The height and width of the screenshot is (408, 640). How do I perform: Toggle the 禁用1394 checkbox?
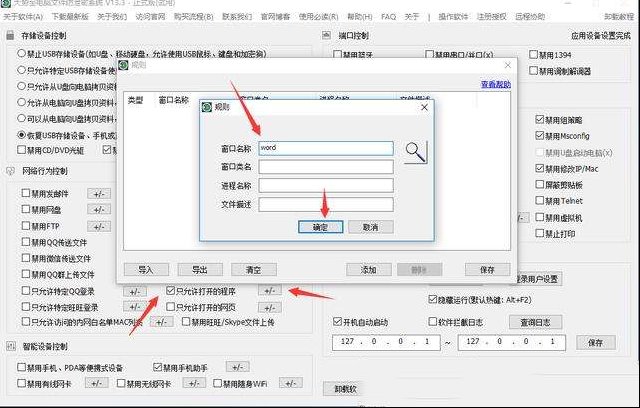point(533,54)
